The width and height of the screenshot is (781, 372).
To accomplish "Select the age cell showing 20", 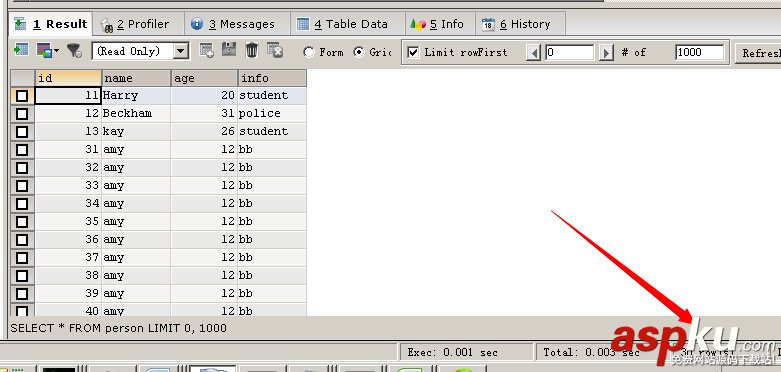I will 204,96.
